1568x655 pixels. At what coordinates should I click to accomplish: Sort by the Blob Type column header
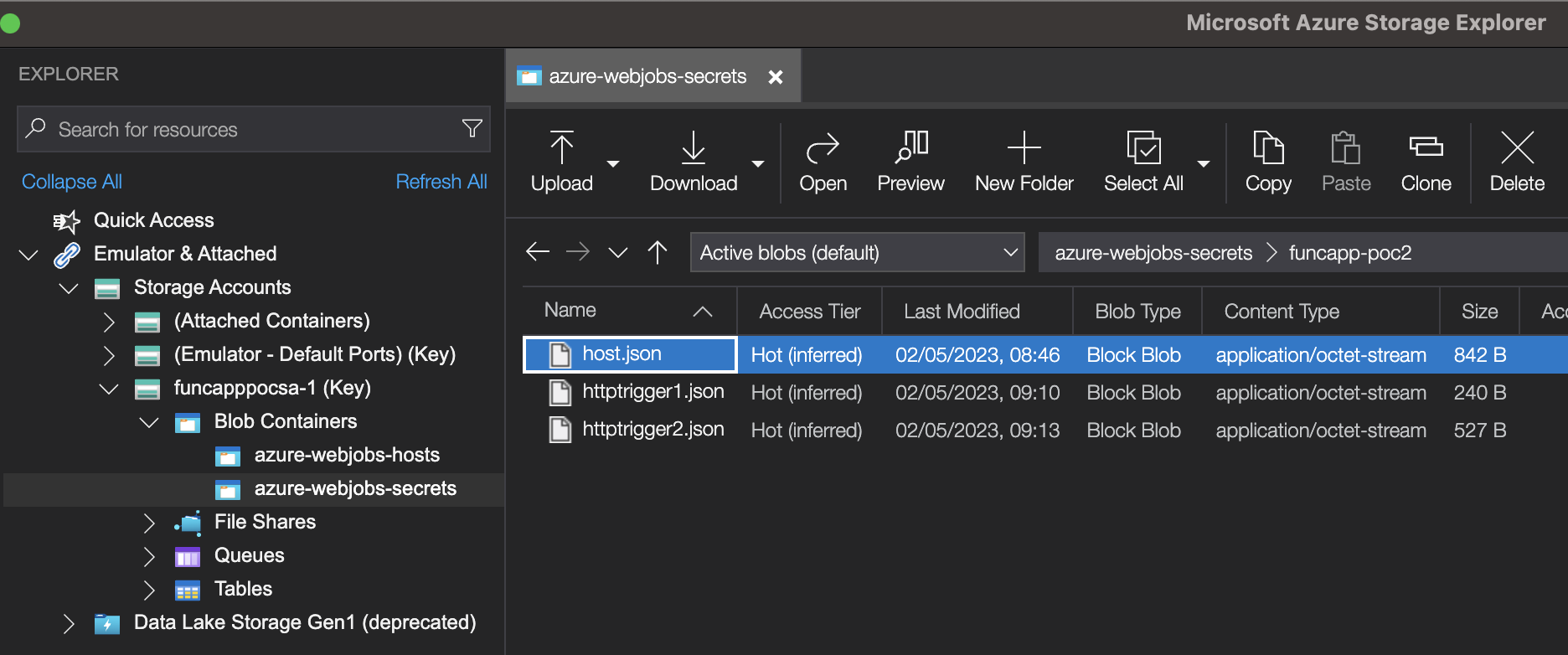[1137, 311]
